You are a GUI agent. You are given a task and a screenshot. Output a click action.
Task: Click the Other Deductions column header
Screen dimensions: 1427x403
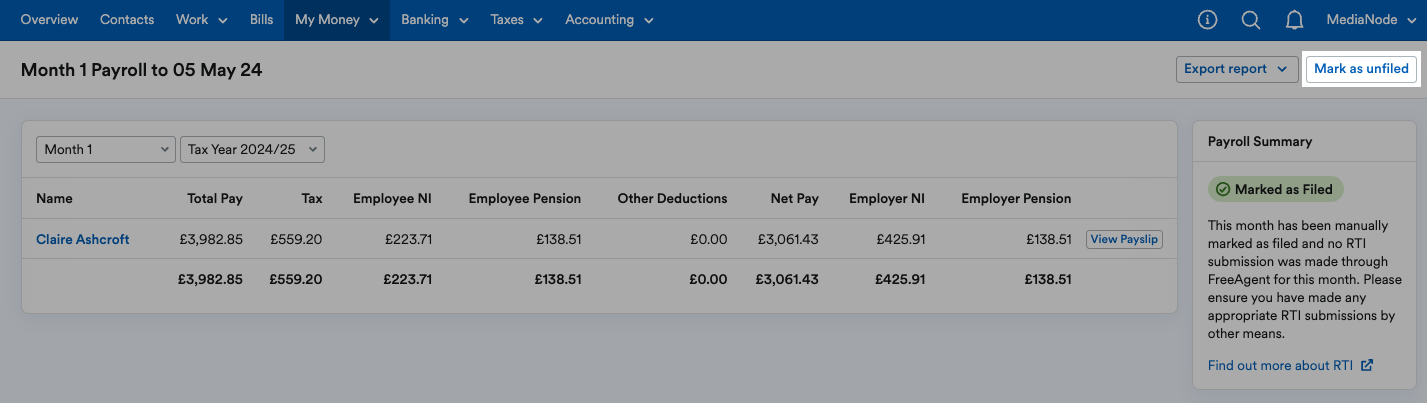click(x=672, y=198)
